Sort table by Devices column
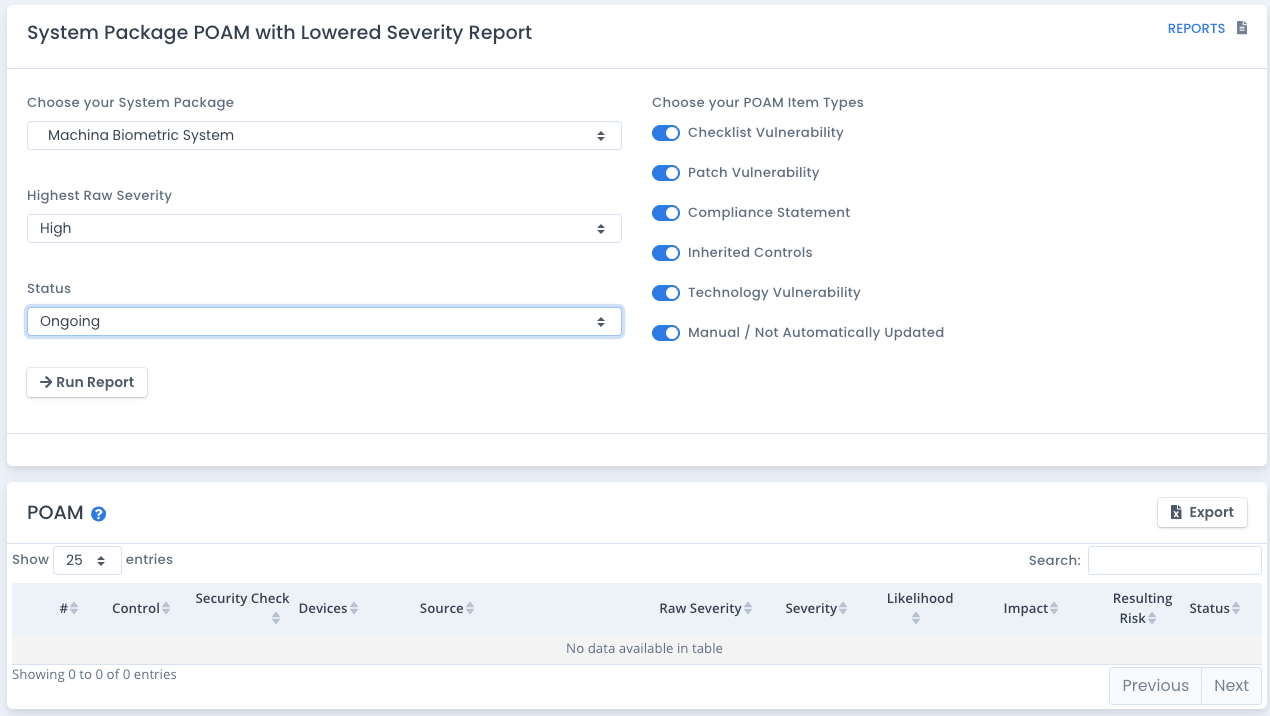The width and height of the screenshot is (1270, 716). pyautogui.click(x=328, y=608)
